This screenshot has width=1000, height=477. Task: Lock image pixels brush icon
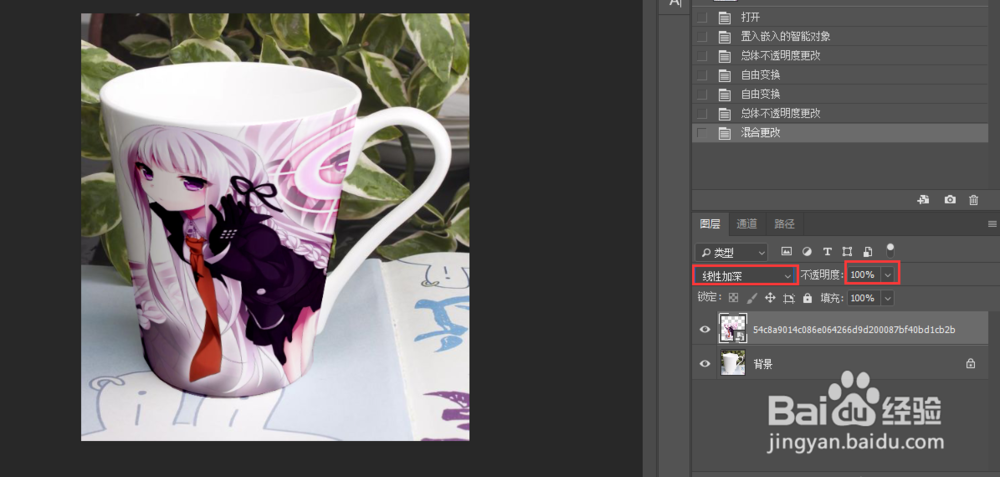(x=751, y=298)
